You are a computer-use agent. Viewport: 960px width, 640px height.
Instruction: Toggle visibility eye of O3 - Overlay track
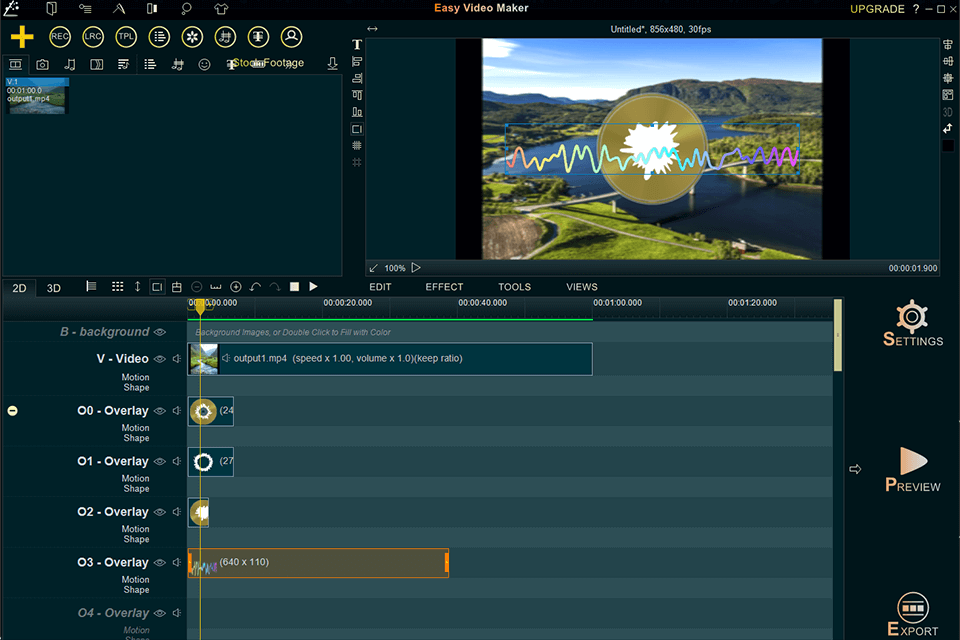(x=160, y=562)
